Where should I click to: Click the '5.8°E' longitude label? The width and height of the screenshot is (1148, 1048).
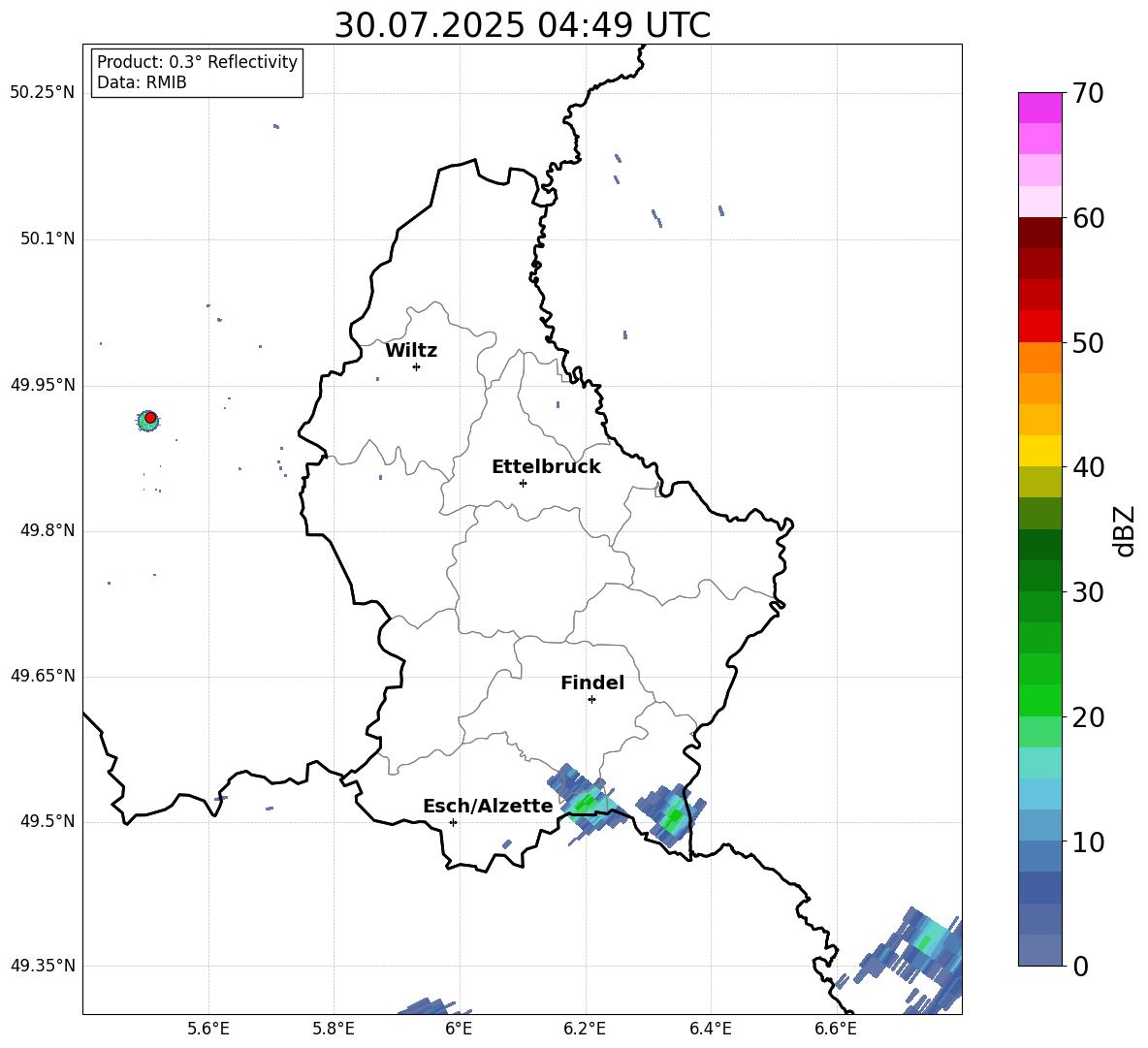(x=334, y=1029)
